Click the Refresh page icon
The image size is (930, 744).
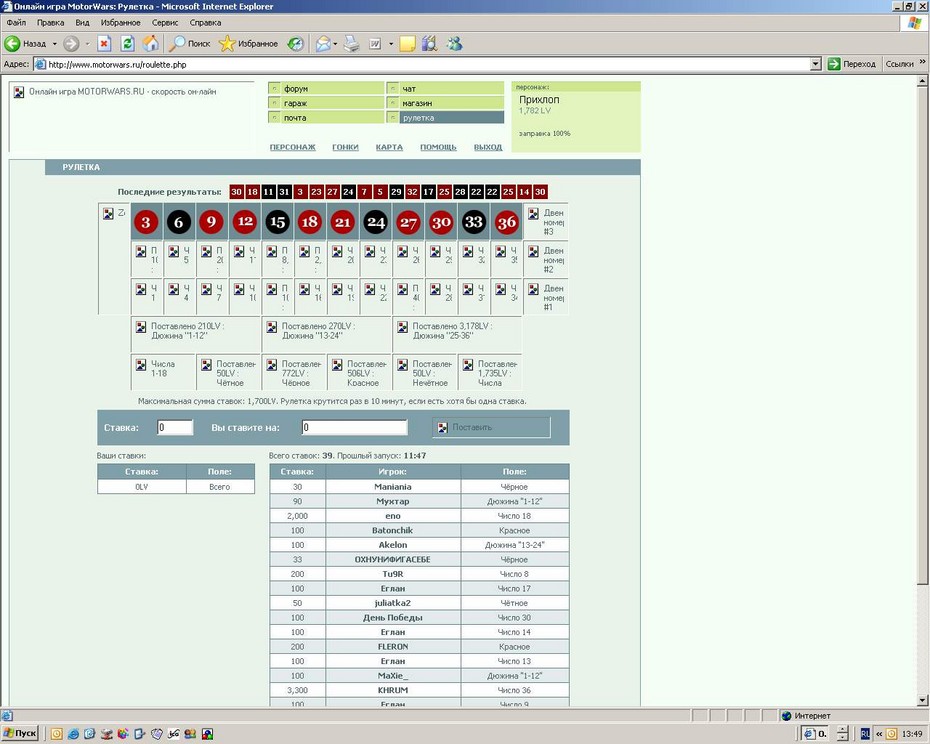[x=127, y=43]
